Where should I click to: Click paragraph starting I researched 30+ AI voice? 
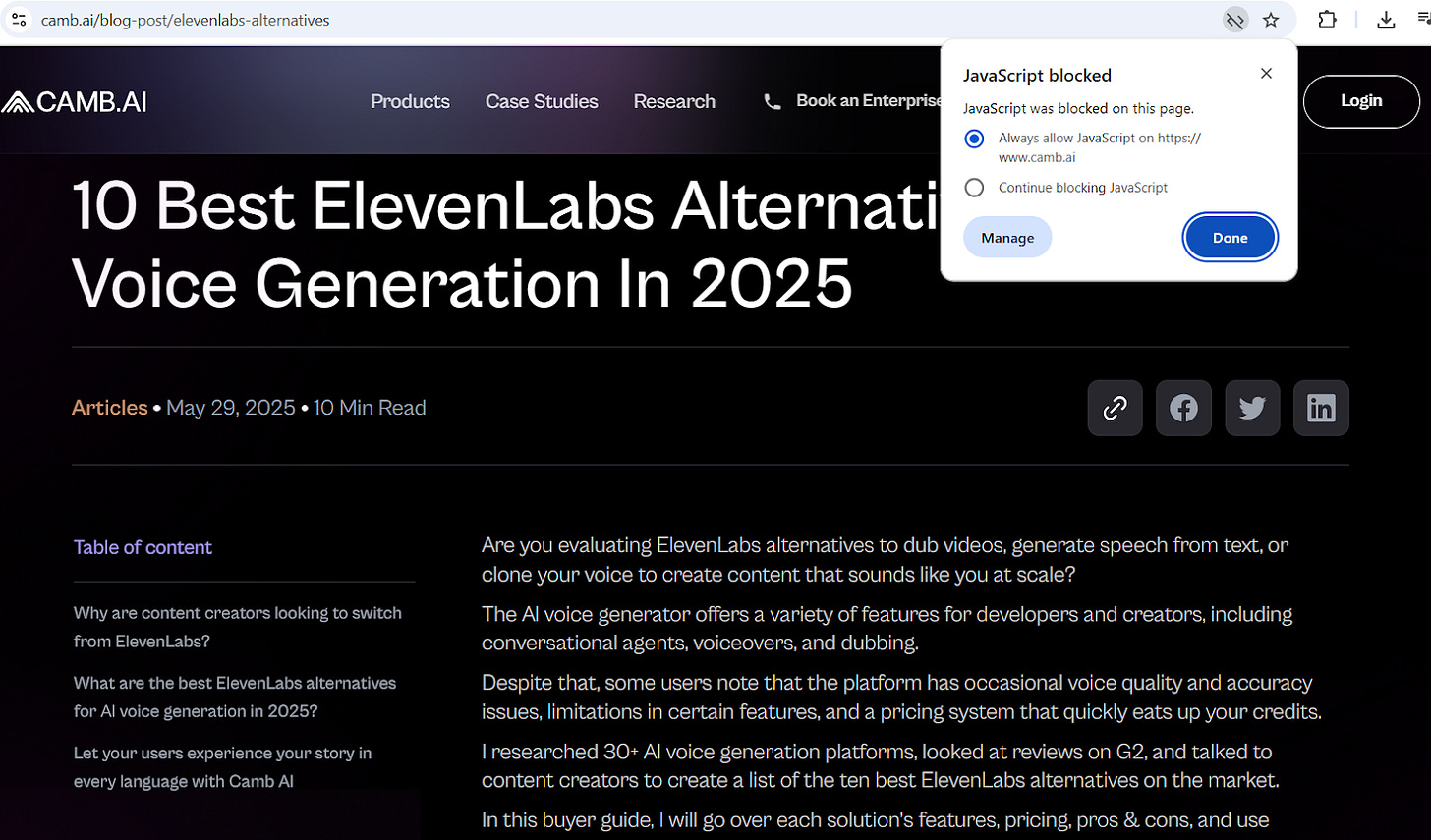coord(881,766)
